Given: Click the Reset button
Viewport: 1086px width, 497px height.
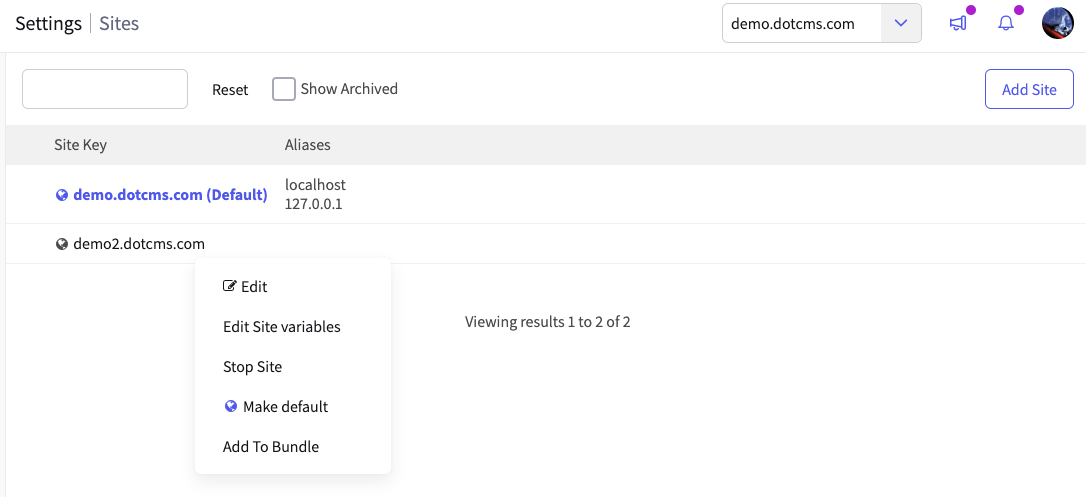Looking at the screenshot, I should click(230, 90).
